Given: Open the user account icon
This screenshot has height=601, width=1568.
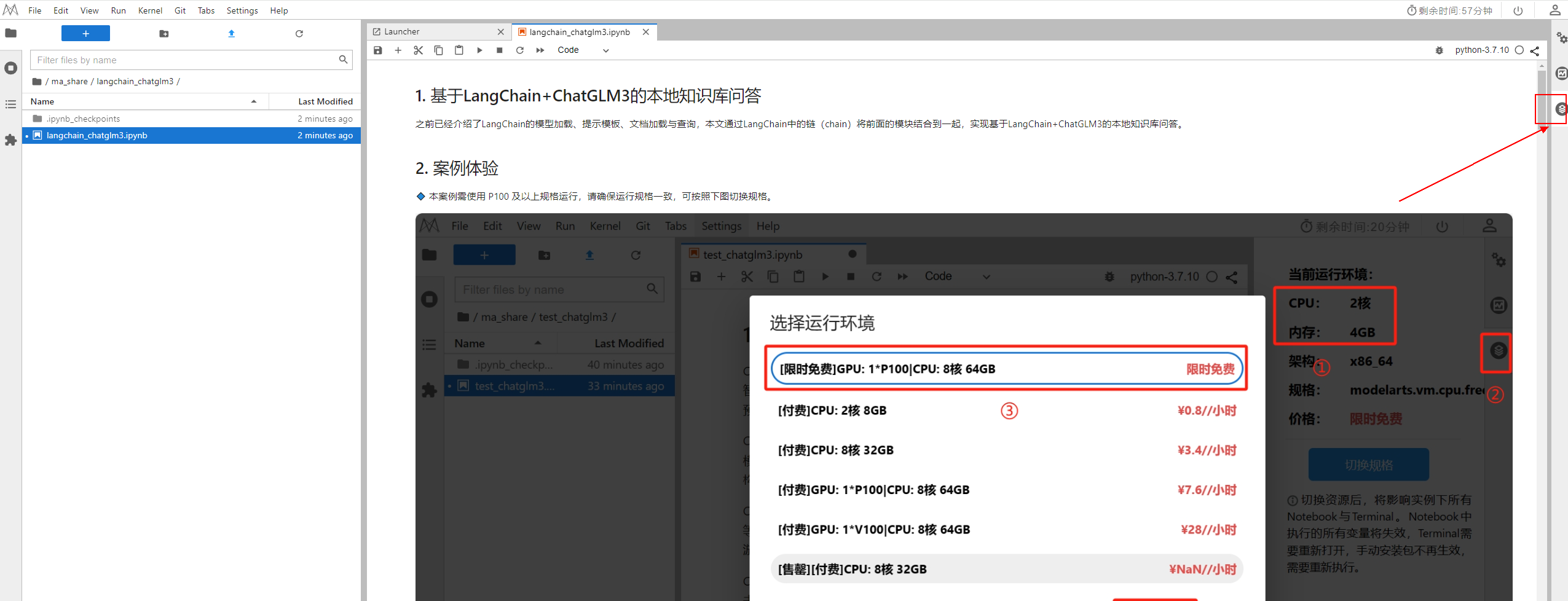Looking at the screenshot, I should (x=1555, y=10).
